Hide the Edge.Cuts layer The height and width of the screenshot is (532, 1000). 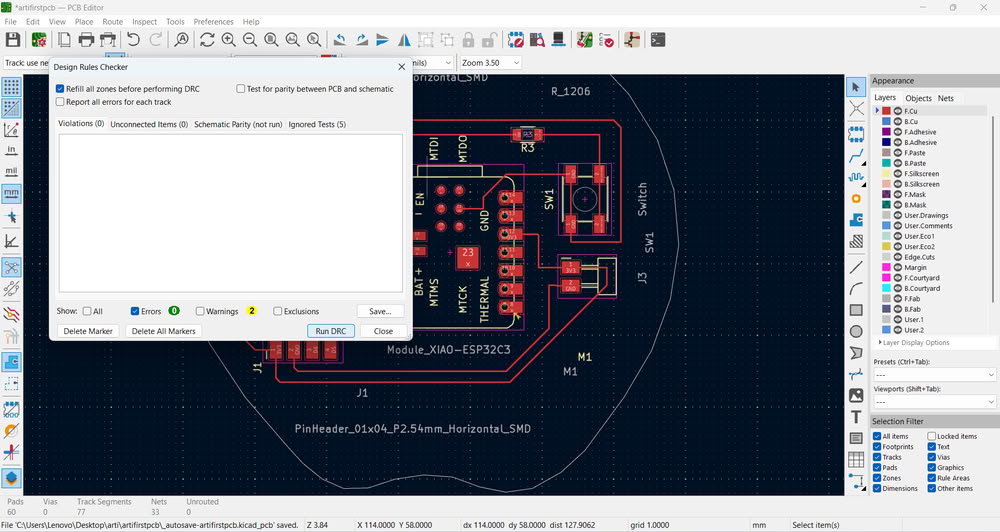[897, 257]
